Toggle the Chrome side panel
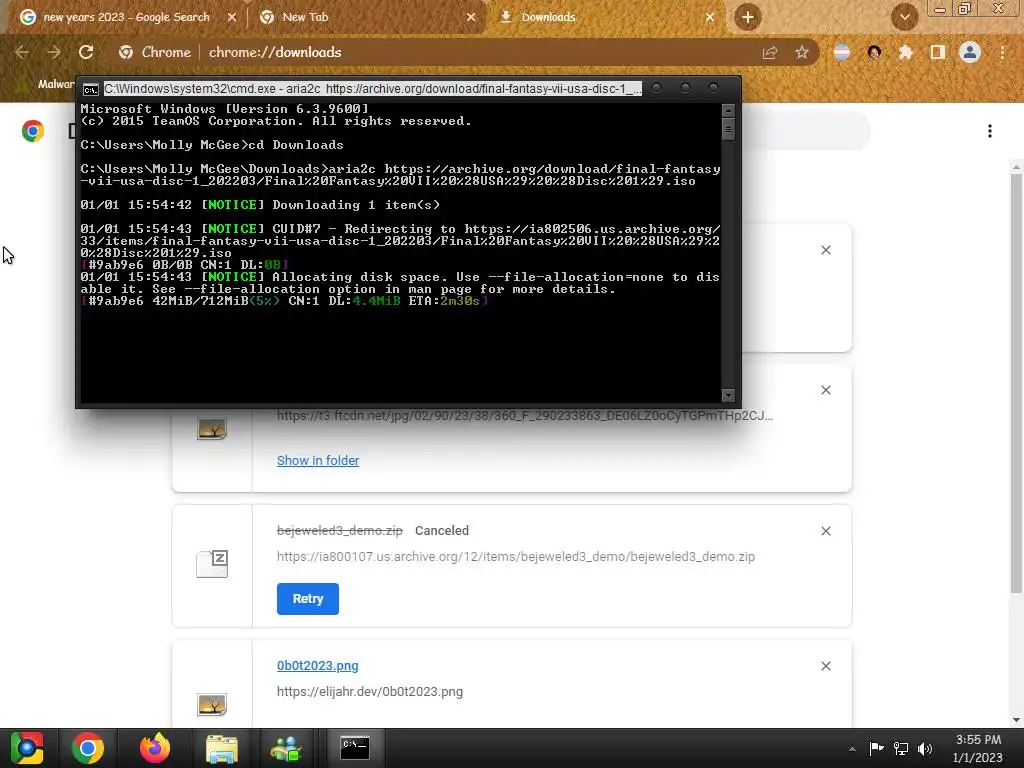Screen dimensions: 1024x768 (x=938, y=52)
